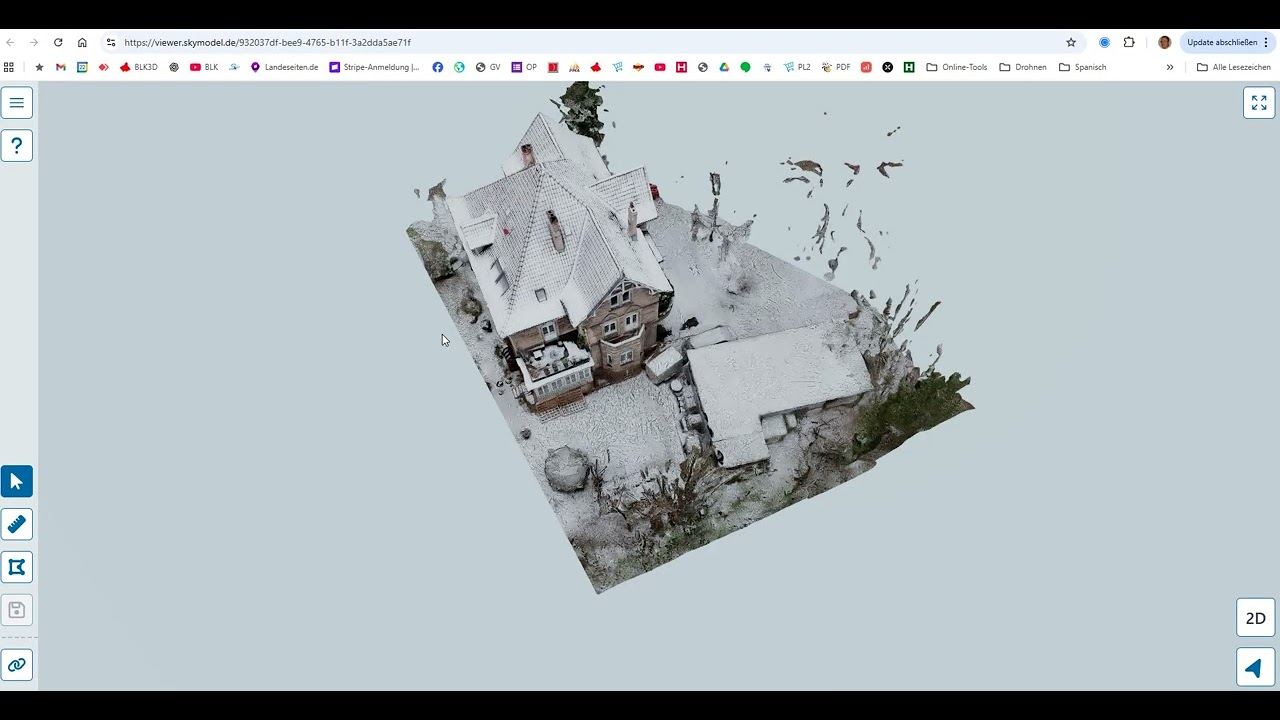Go to the browser home page
This screenshot has width=1280, height=720.
(82, 43)
